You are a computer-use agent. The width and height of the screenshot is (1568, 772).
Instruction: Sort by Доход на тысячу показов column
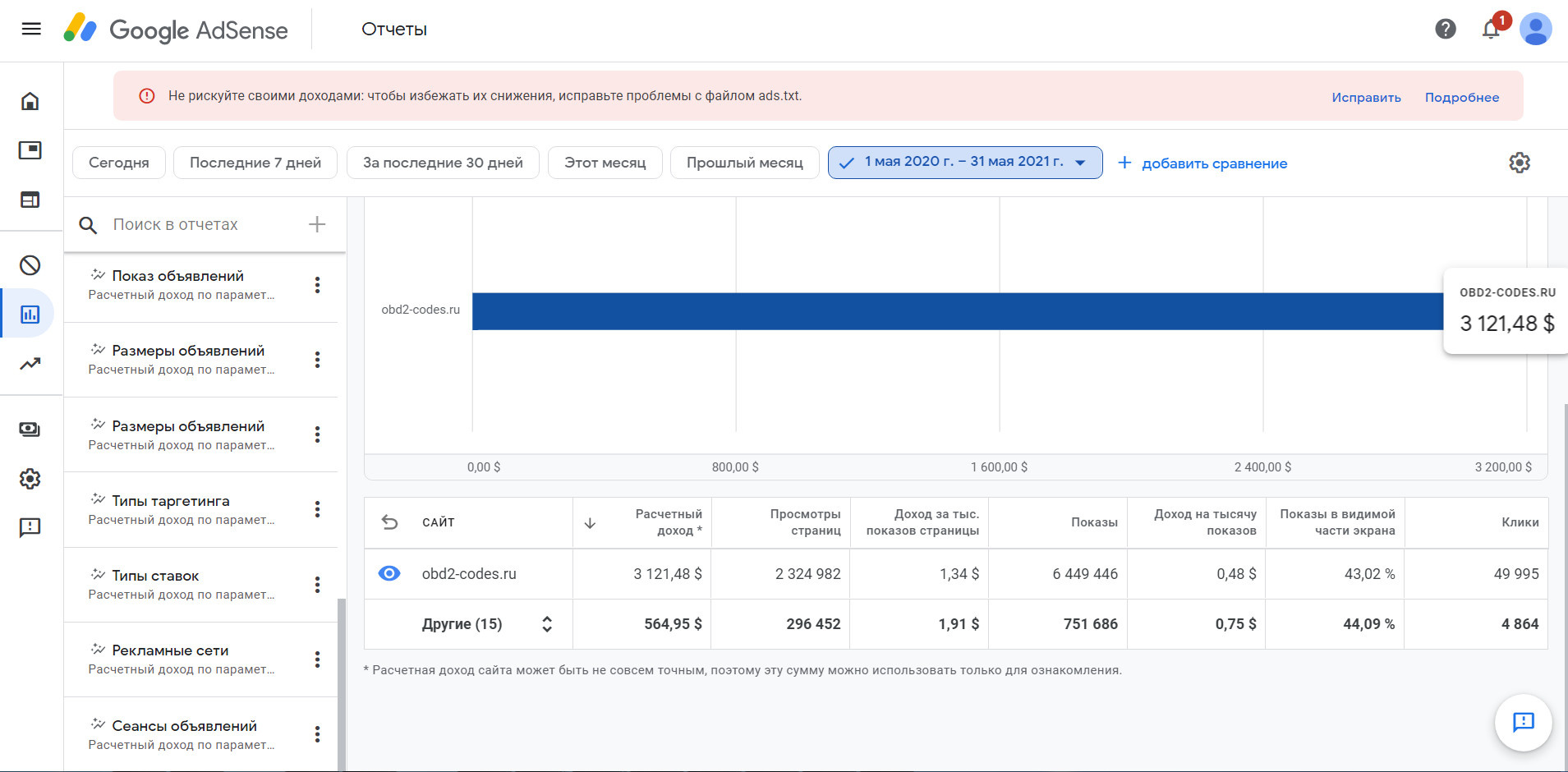[x=1205, y=522]
